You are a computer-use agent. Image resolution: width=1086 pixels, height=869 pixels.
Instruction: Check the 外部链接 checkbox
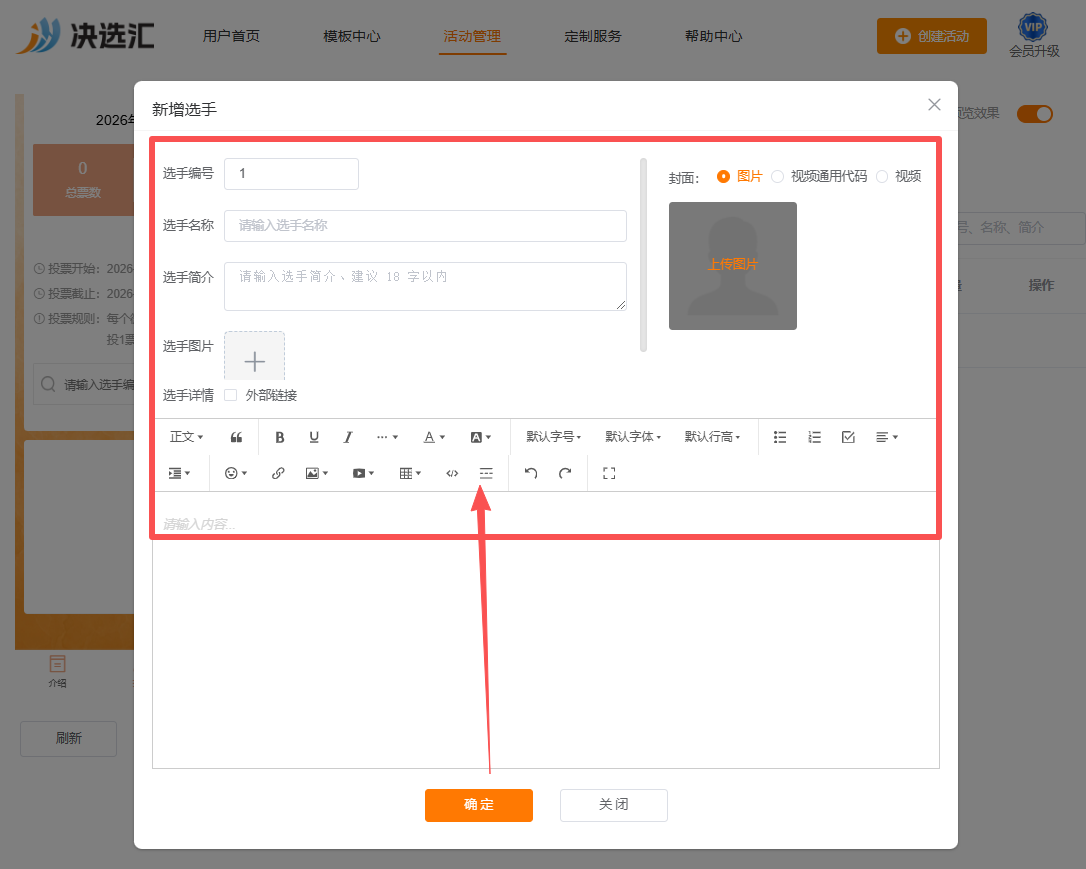click(231, 395)
